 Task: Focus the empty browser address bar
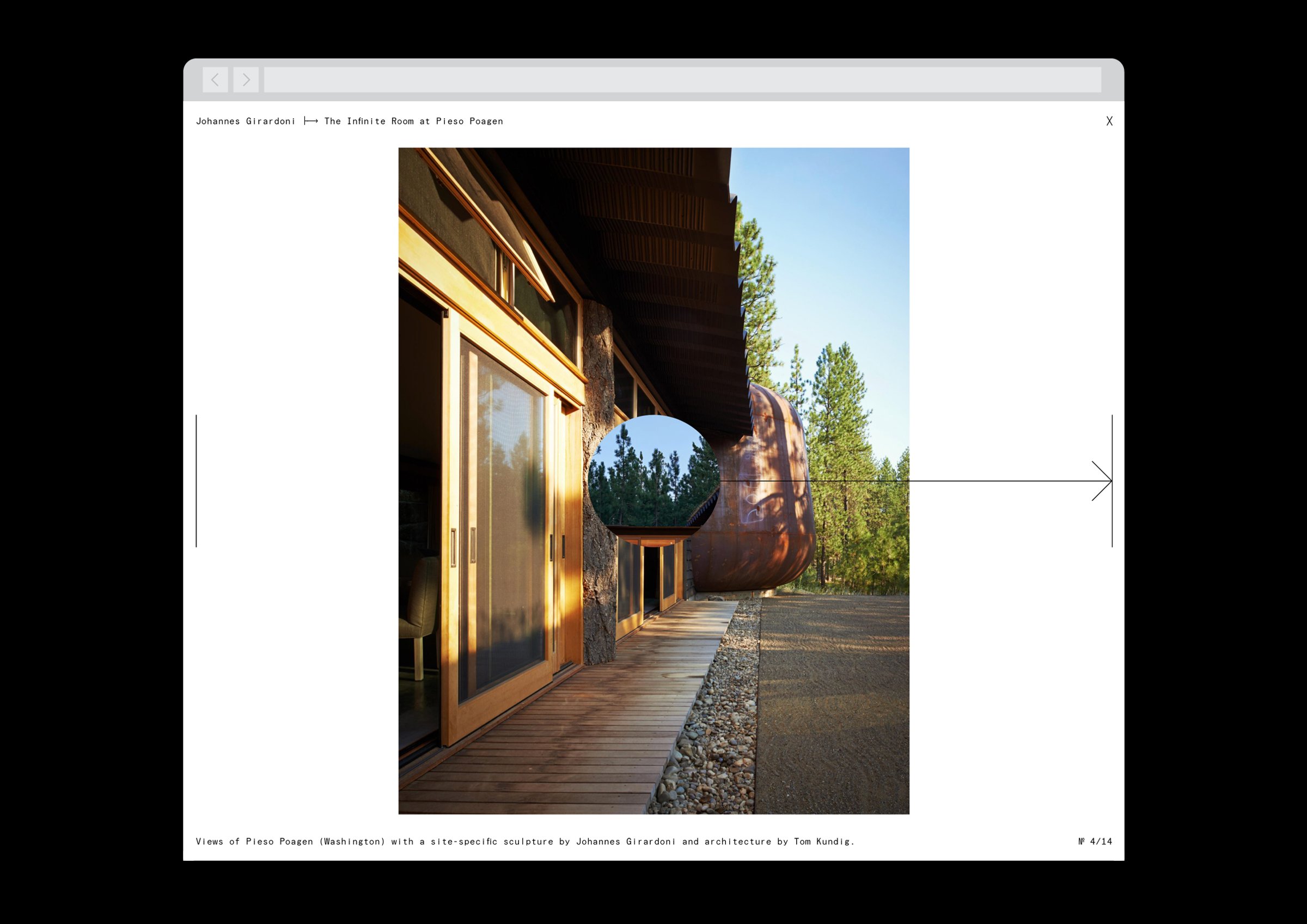[x=682, y=79]
